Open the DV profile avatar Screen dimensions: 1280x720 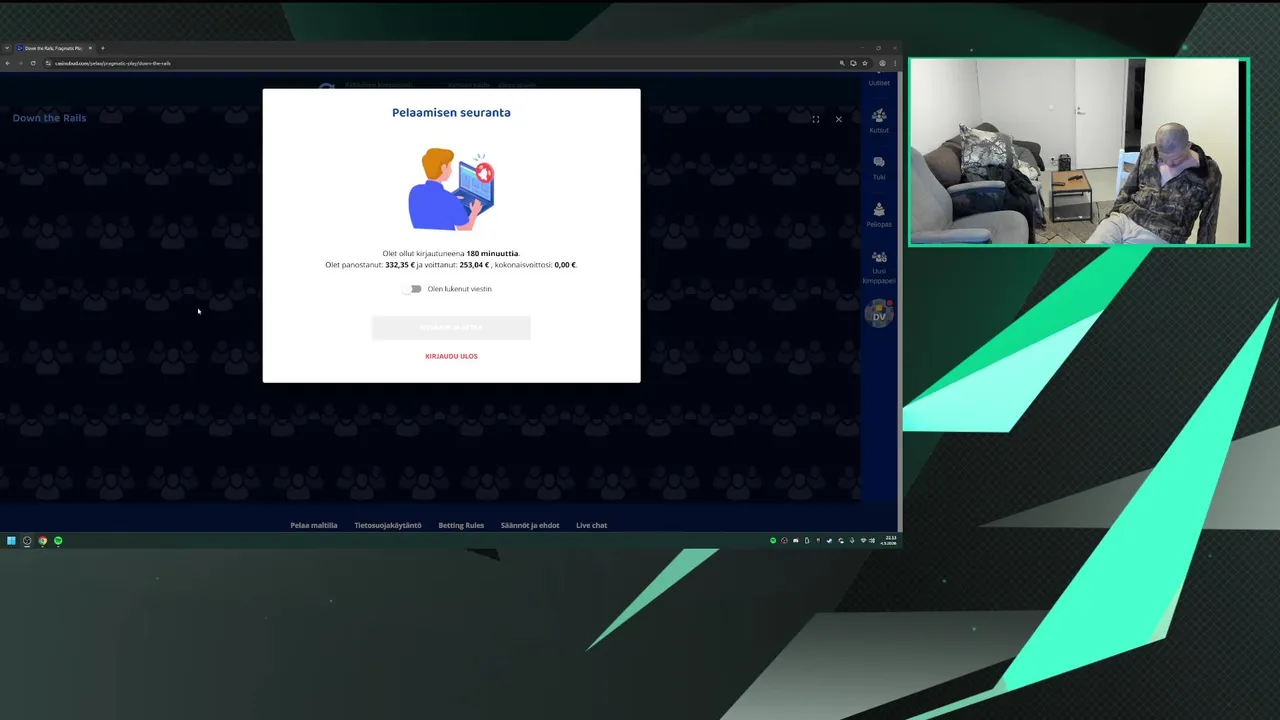click(879, 316)
